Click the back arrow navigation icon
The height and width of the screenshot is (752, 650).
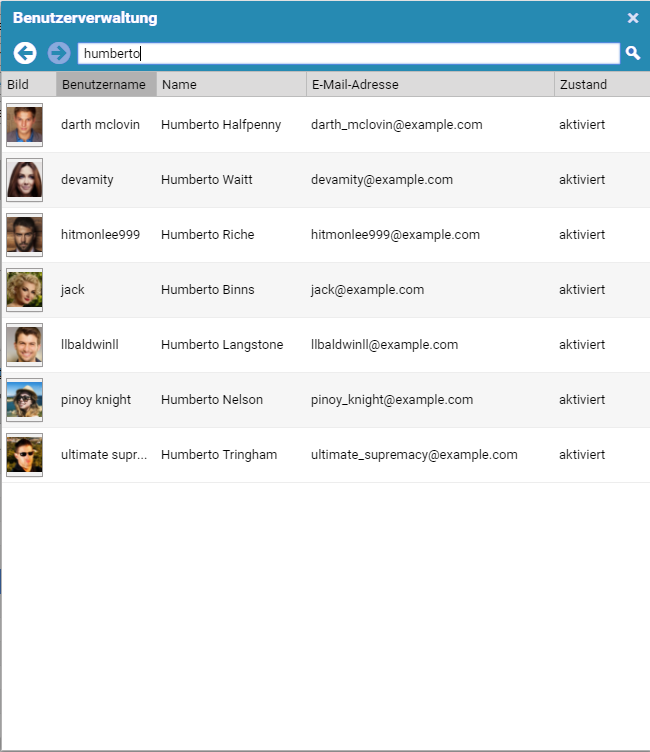pyautogui.click(x=25, y=53)
